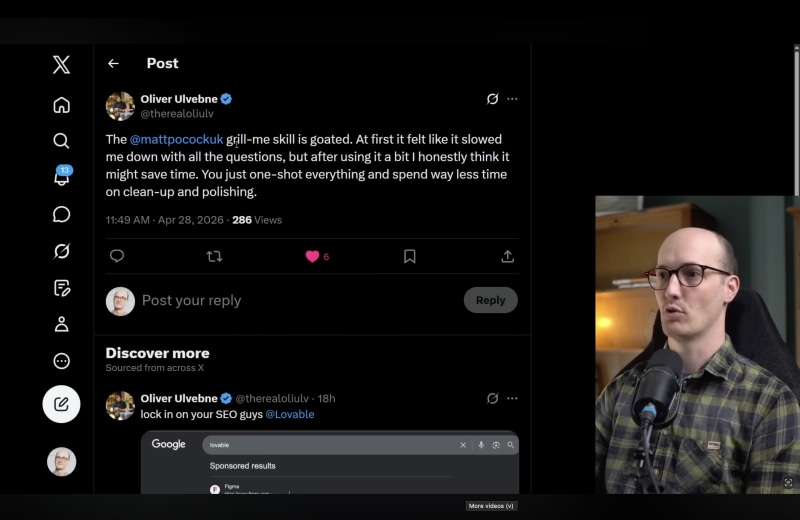Open Profile person icon in sidebar

[61, 324]
